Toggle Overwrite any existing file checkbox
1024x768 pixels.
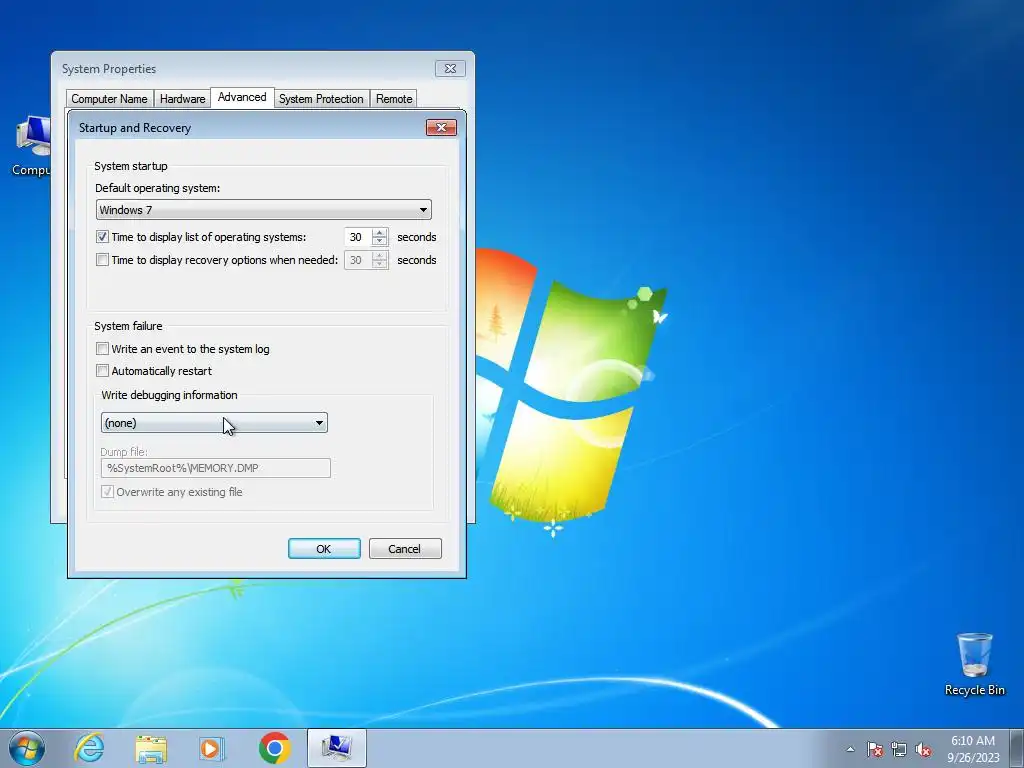pyautogui.click(x=107, y=492)
